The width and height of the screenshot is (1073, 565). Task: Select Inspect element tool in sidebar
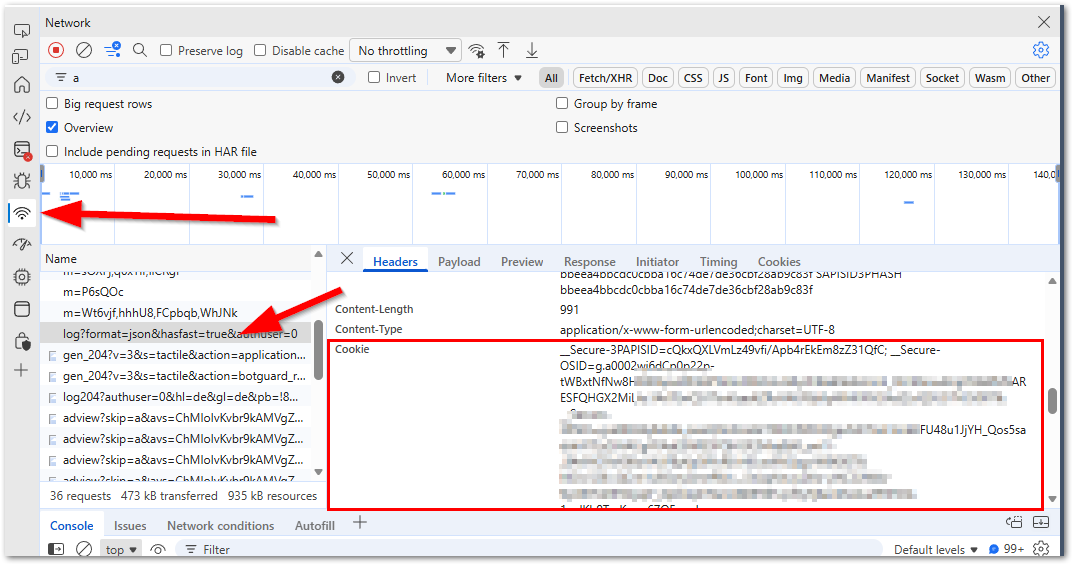[x=22, y=31]
